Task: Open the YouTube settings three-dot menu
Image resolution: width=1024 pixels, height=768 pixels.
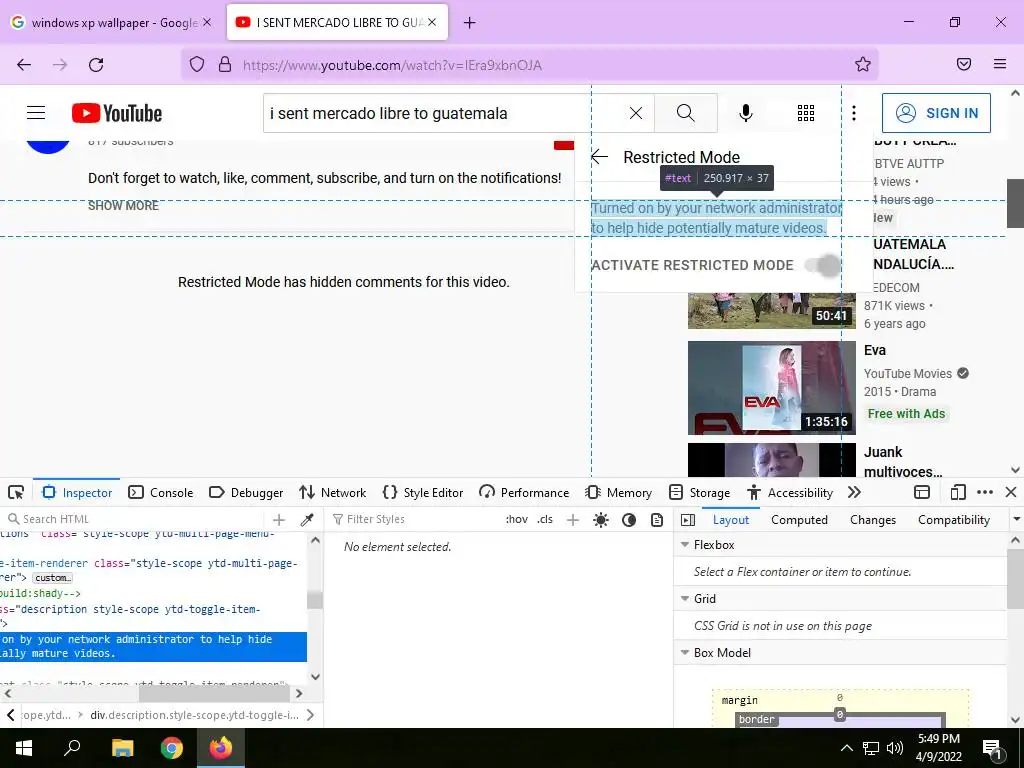Action: [854, 113]
